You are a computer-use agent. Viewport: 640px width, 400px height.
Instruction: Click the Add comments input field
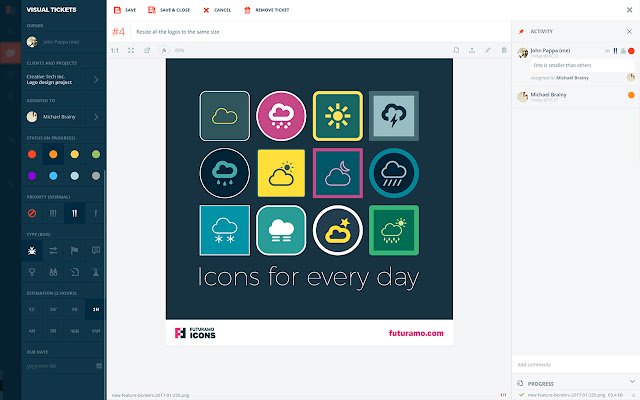[x=576, y=364]
